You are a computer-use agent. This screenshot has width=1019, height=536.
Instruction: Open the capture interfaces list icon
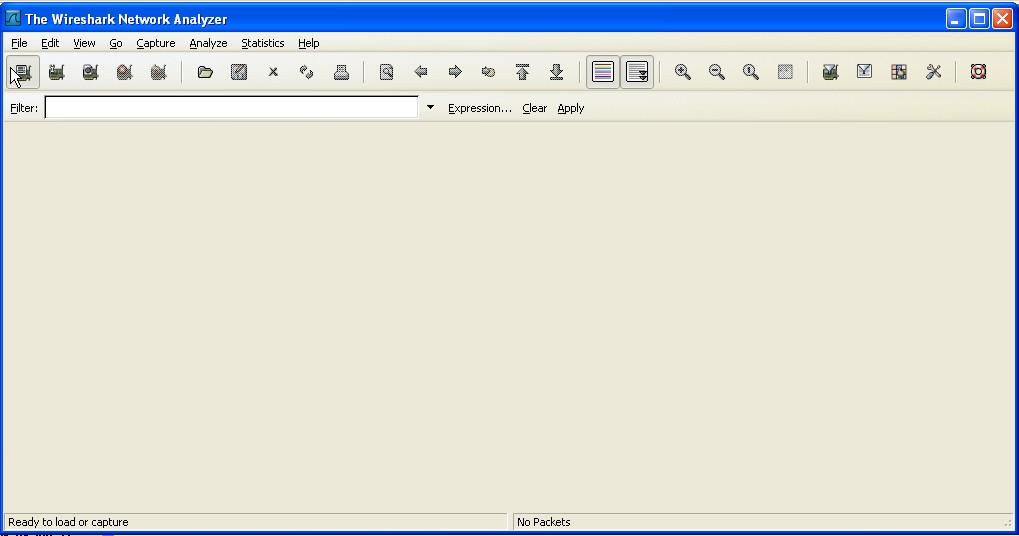coord(23,72)
